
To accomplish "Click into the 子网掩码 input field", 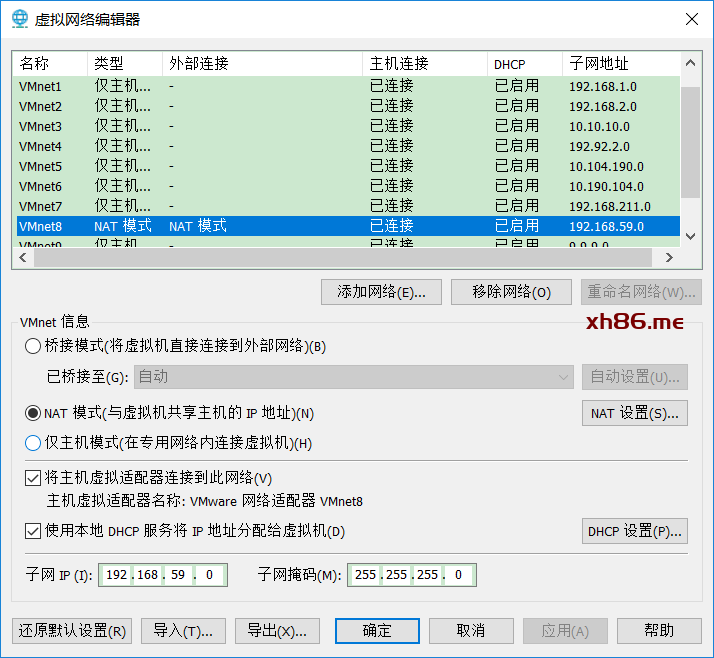I will click(x=411, y=575).
